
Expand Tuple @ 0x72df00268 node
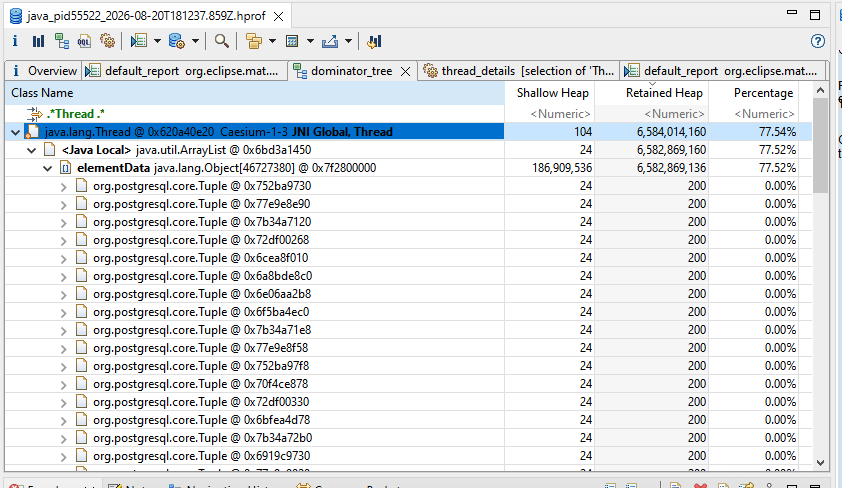63,241
